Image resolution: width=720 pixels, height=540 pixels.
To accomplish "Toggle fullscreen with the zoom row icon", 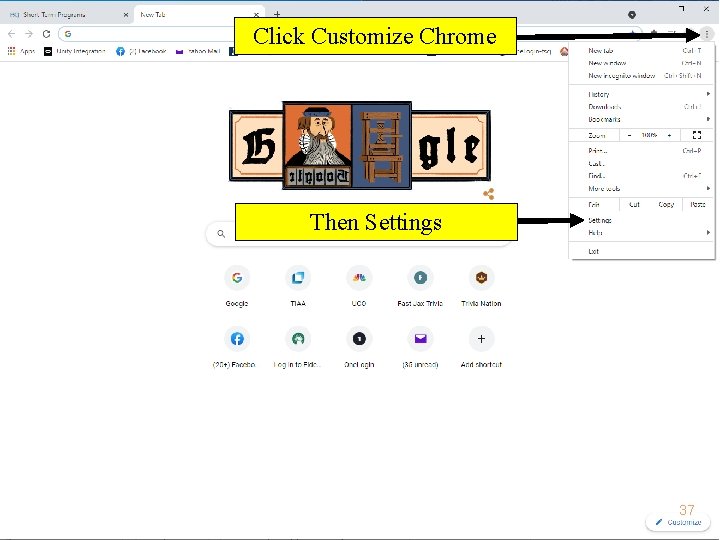I will click(x=697, y=135).
